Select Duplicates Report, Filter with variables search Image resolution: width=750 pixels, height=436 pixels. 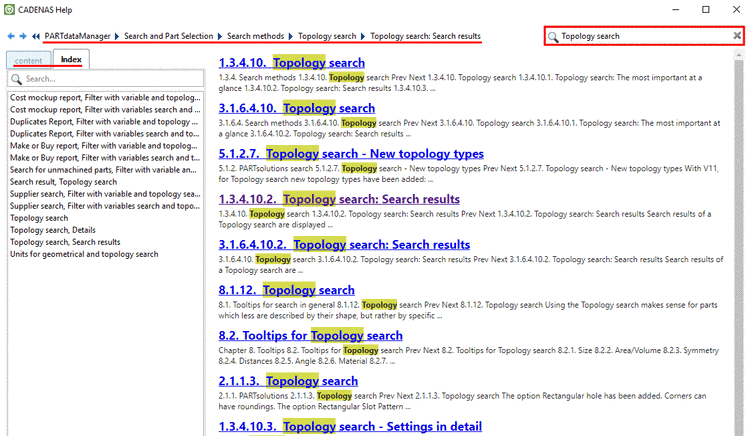(x=105, y=134)
